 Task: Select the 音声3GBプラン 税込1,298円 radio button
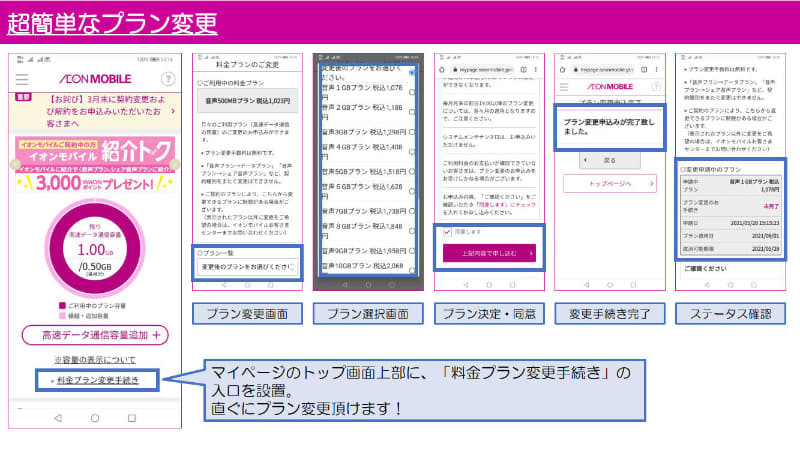point(412,132)
